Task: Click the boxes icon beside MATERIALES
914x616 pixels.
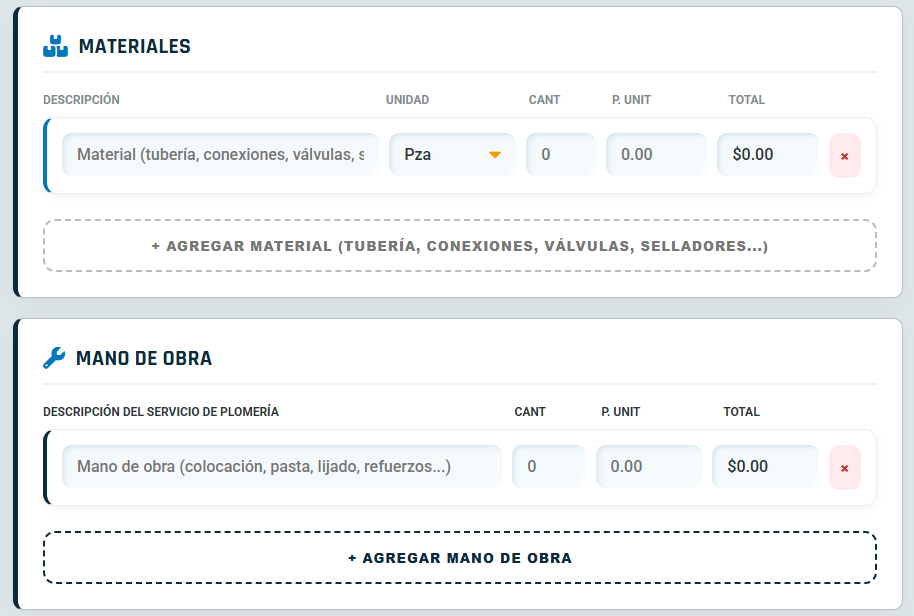Action: pyautogui.click(x=55, y=46)
